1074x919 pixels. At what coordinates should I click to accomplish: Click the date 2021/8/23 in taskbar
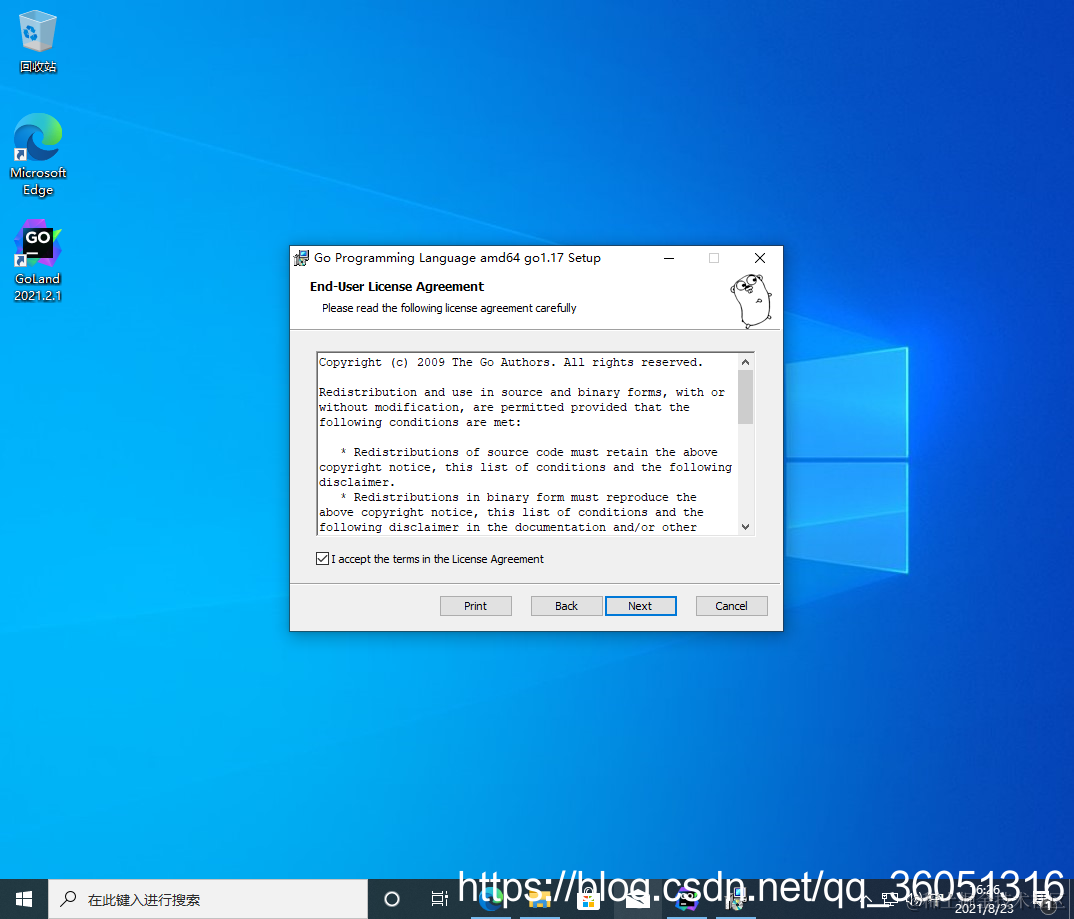tap(984, 908)
